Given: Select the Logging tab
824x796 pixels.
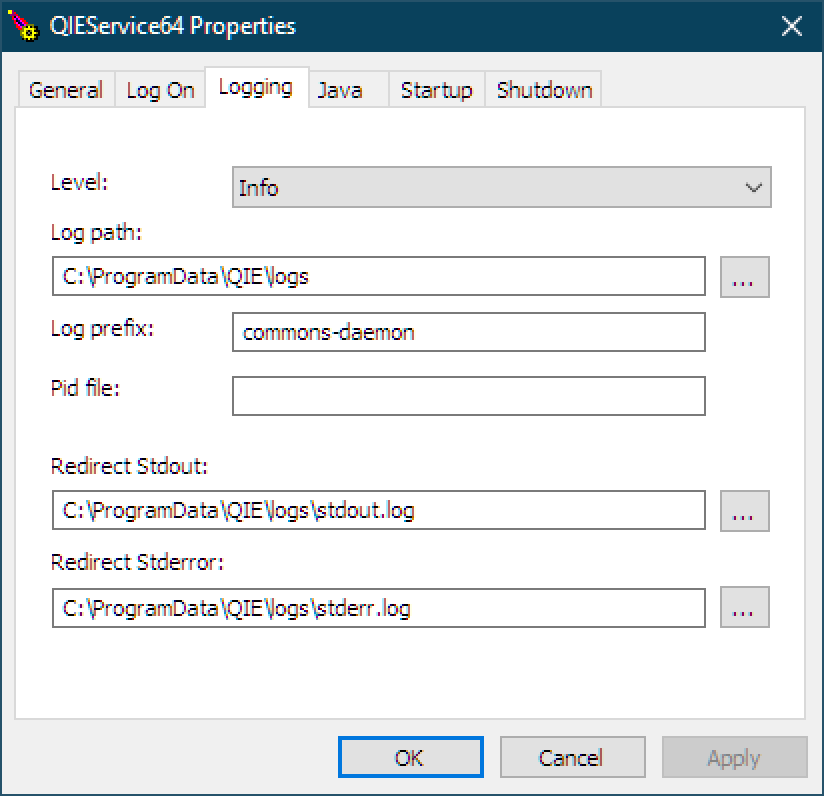Looking at the screenshot, I should [x=256, y=87].
